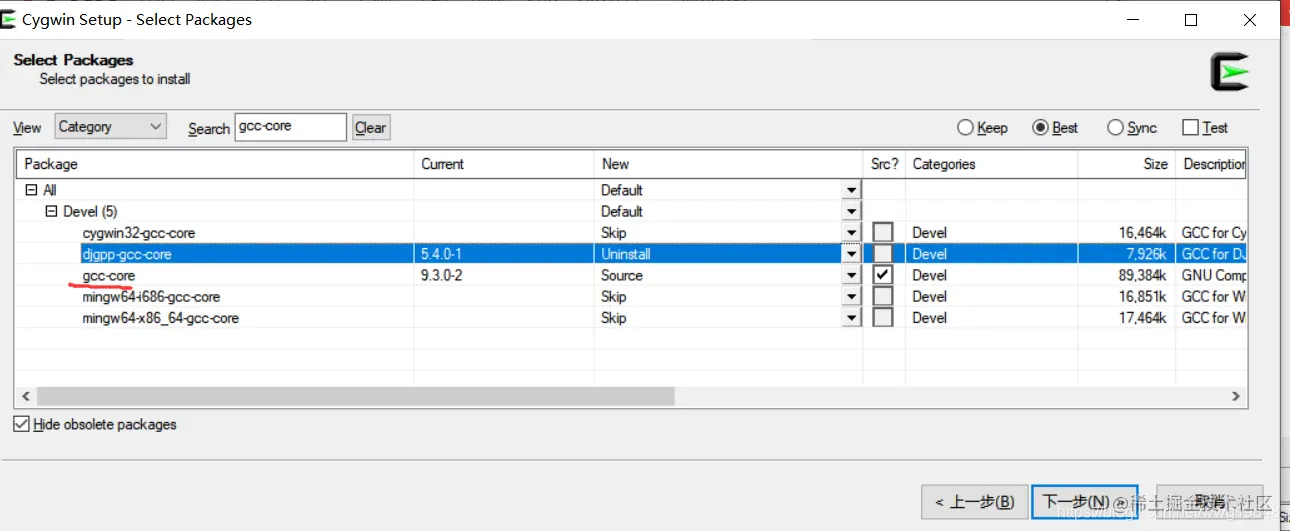Check Src box for djgpp-gcc-core

(882, 254)
